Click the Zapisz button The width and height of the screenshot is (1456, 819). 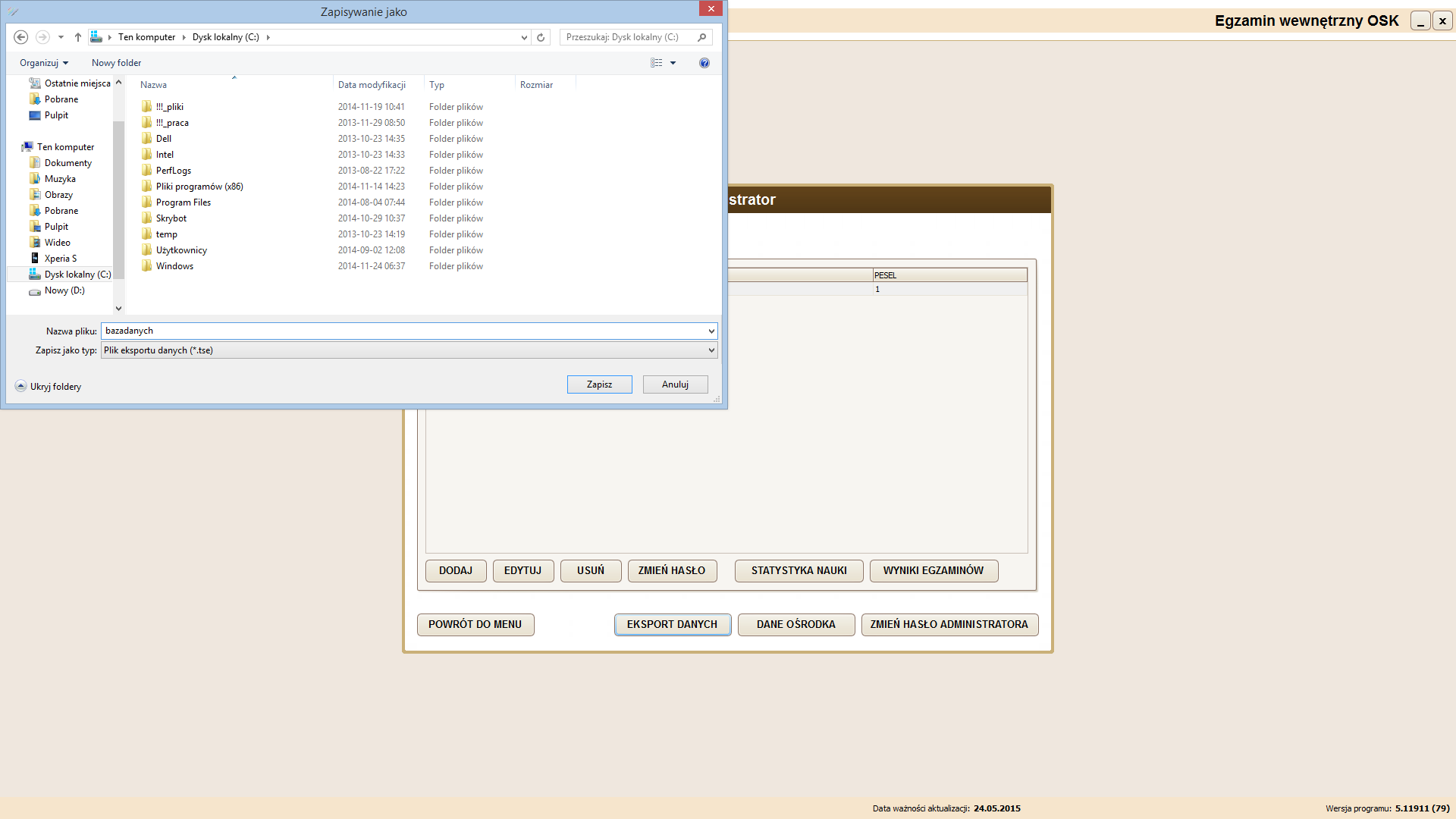point(599,384)
